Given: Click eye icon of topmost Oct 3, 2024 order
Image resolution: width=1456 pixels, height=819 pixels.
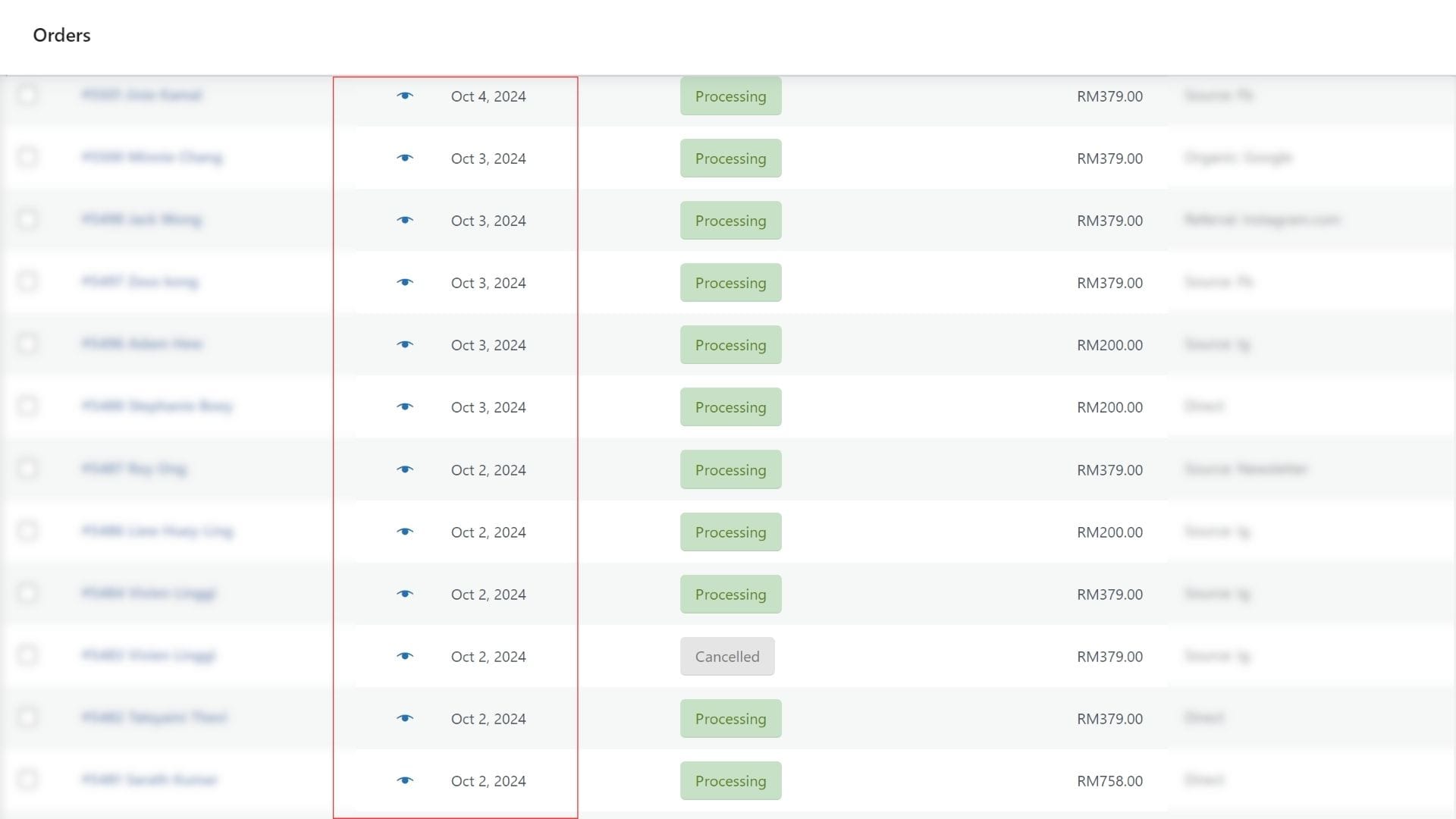Looking at the screenshot, I should pos(405,158).
